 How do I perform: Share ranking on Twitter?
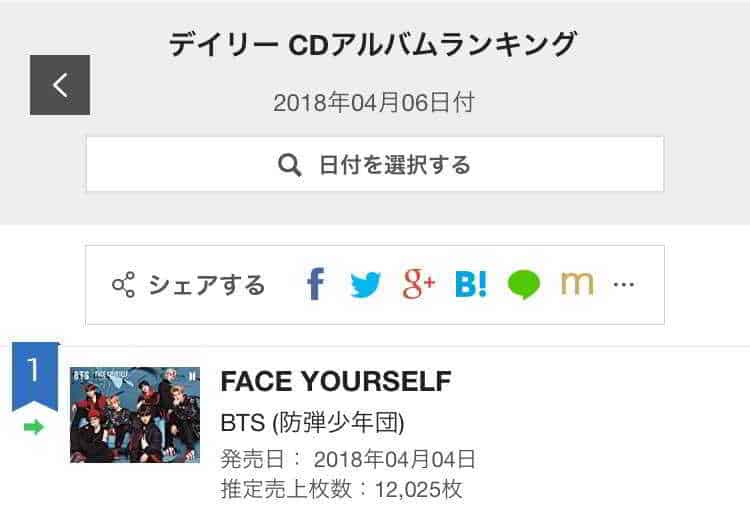pos(366,286)
